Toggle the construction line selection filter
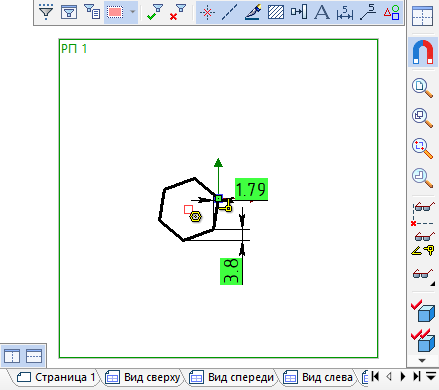This screenshot has height=390, width=439. (x=230, y=12)
